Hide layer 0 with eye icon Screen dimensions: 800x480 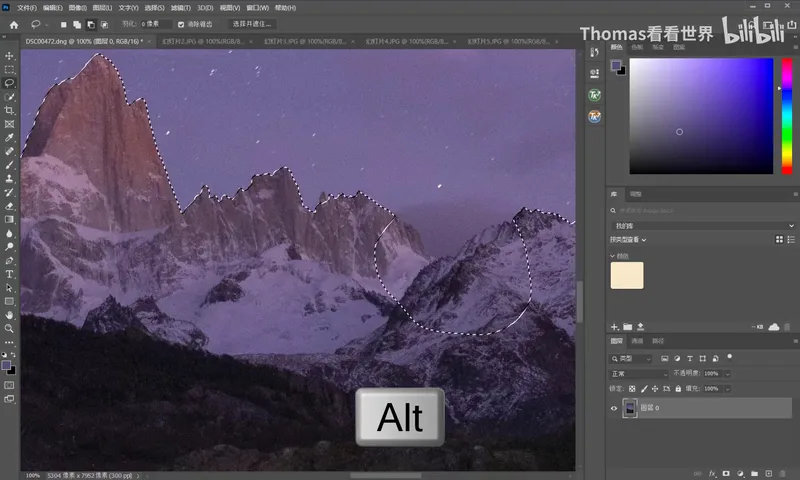coord(614,408)
